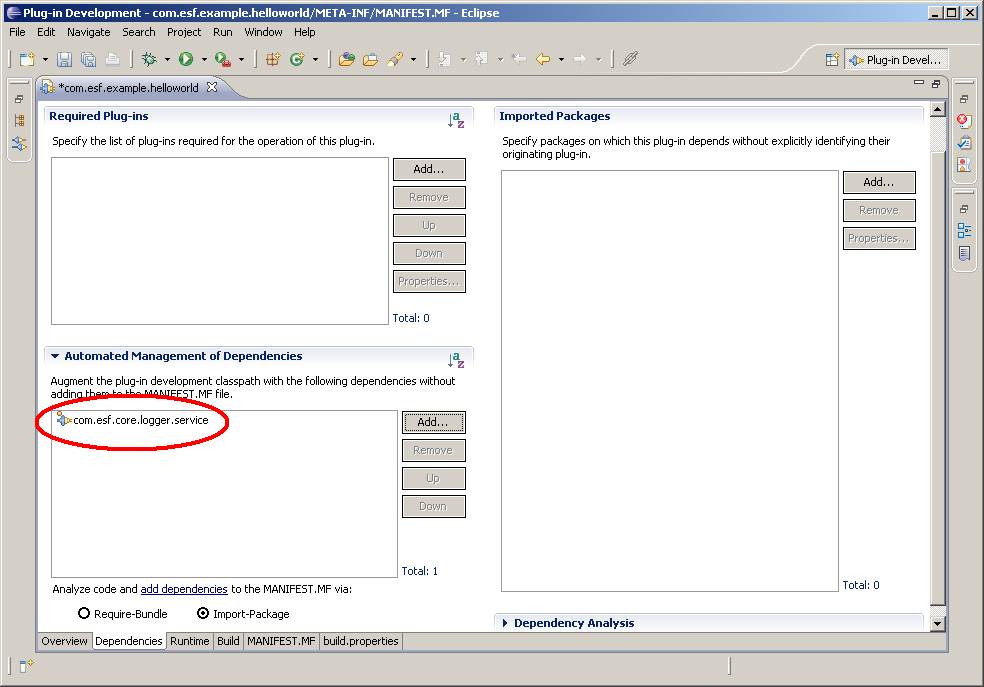This screenshot has height=687, width=984.
Task: Open the Back history dropdown arrow
Action: 561,60
